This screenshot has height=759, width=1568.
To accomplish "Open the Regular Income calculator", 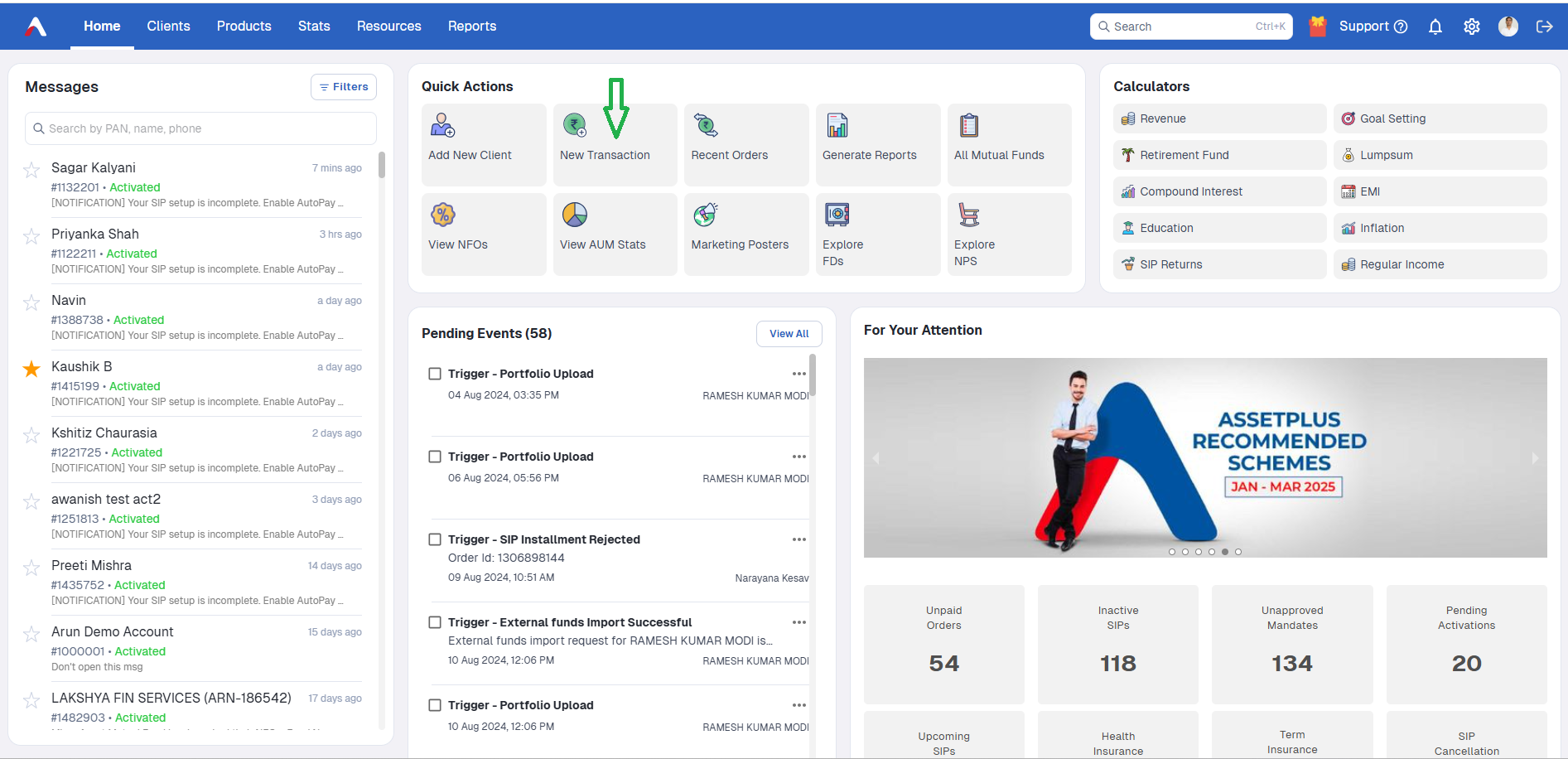I will pyautogui.click(x=1440, y=264).
